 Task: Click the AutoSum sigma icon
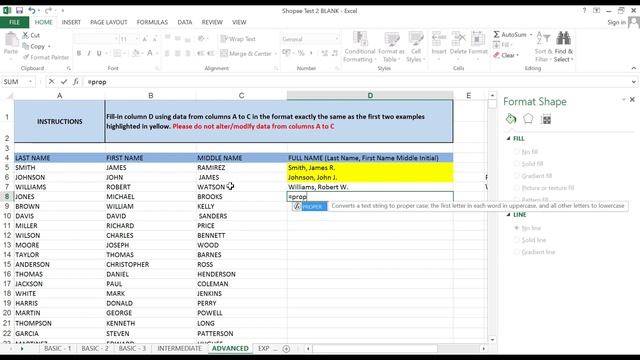click(496, 35)
